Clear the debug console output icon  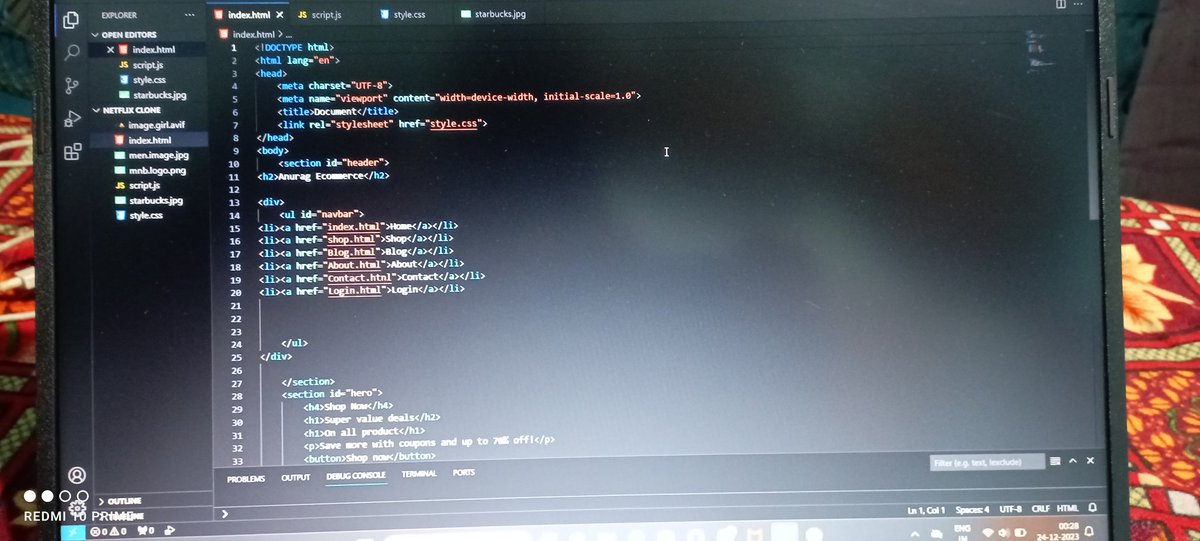1055,461
